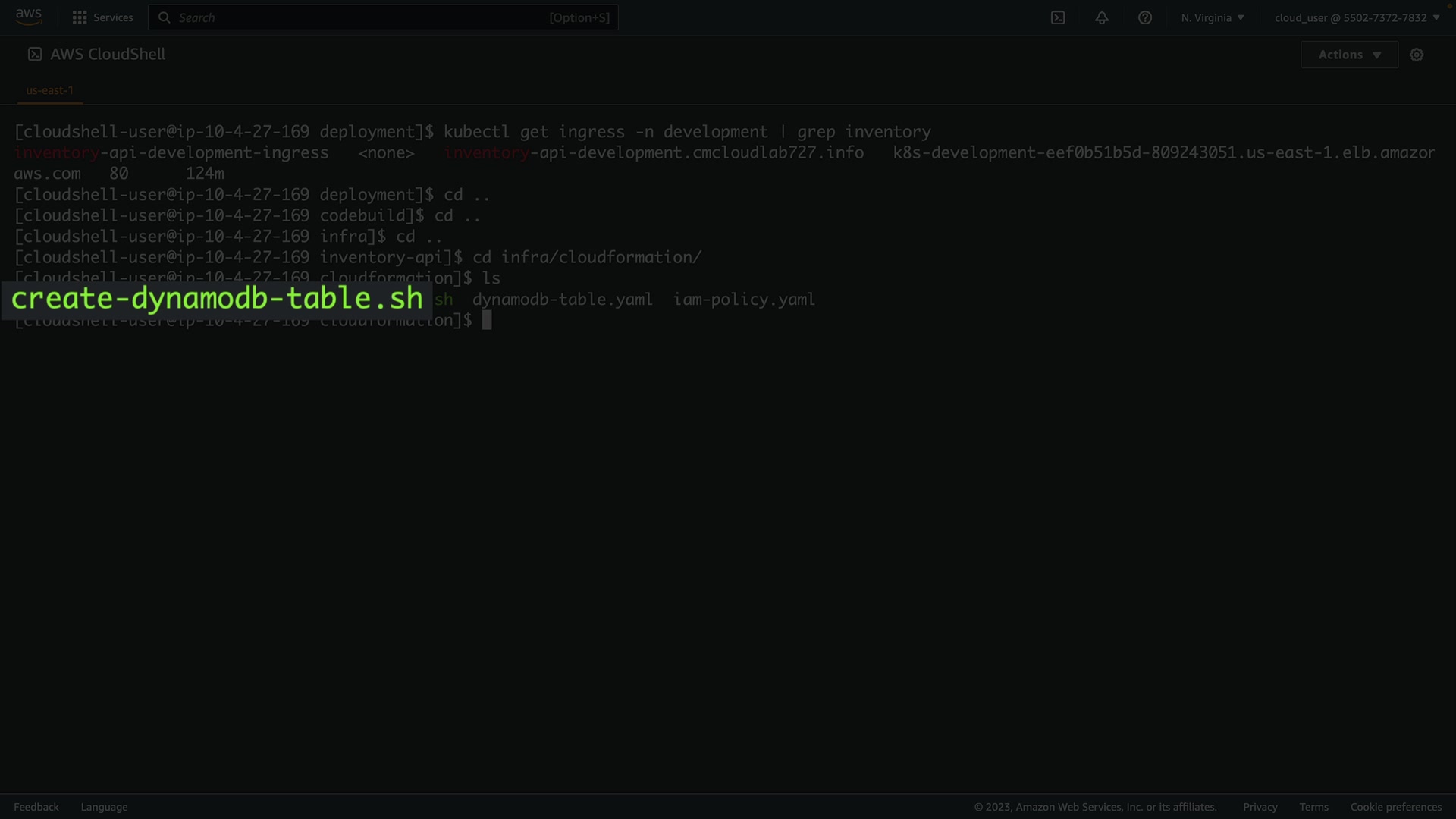1456x819 pixels.
Task: Open the notifications bell icon
Action: point(1102,17)
